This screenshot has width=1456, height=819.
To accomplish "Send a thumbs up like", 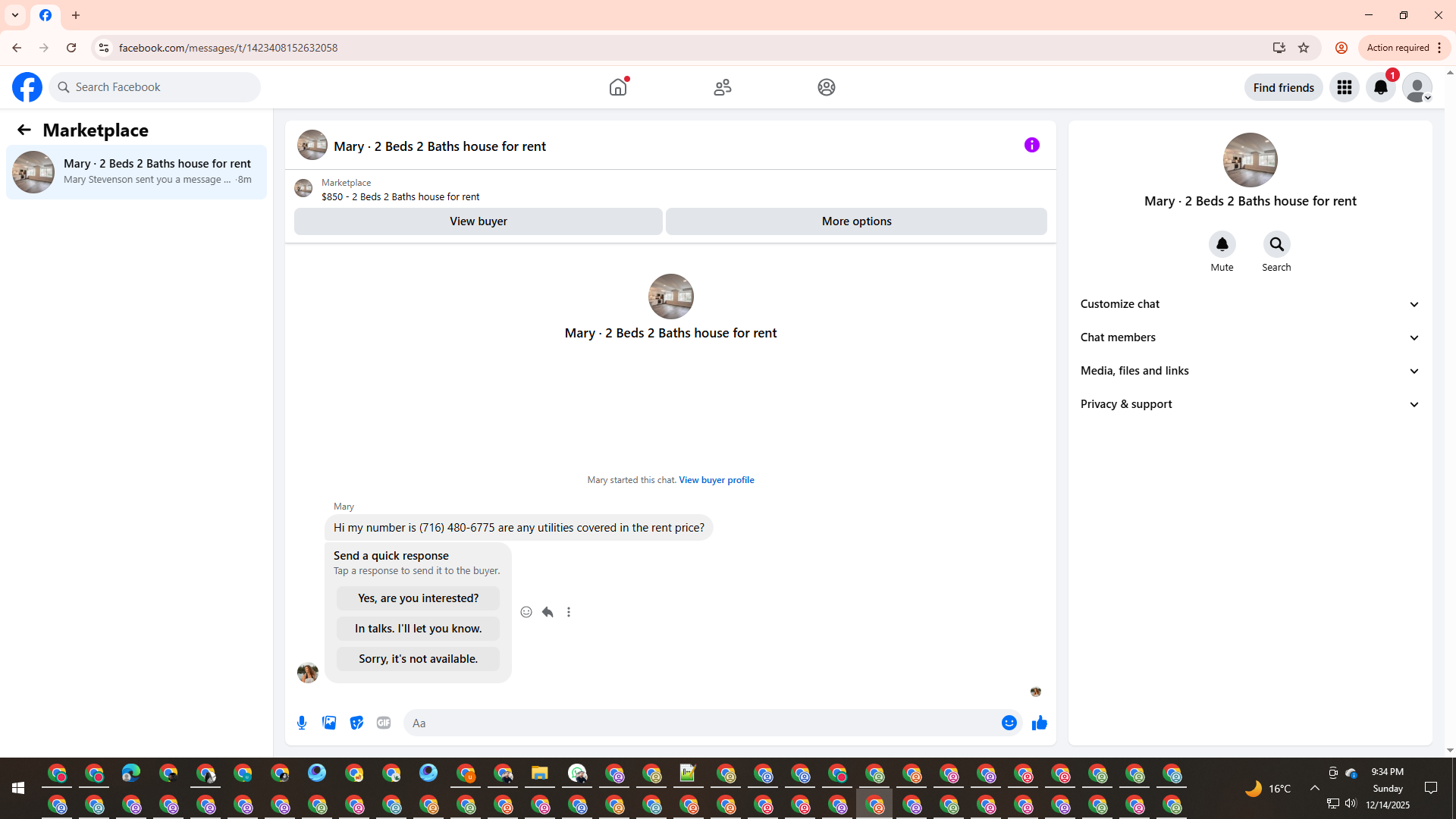I will pos(1039,723).
